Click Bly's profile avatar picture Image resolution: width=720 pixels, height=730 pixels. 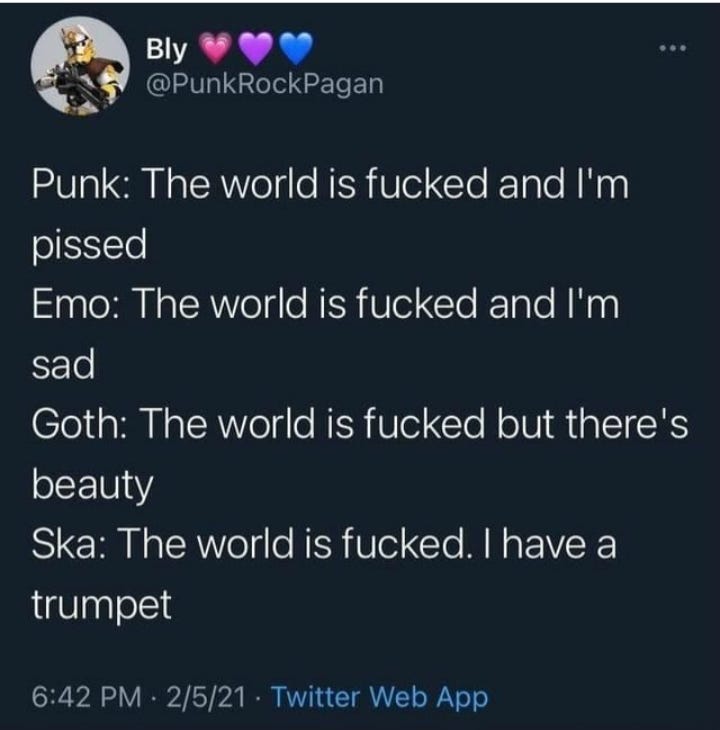point(80,66)
